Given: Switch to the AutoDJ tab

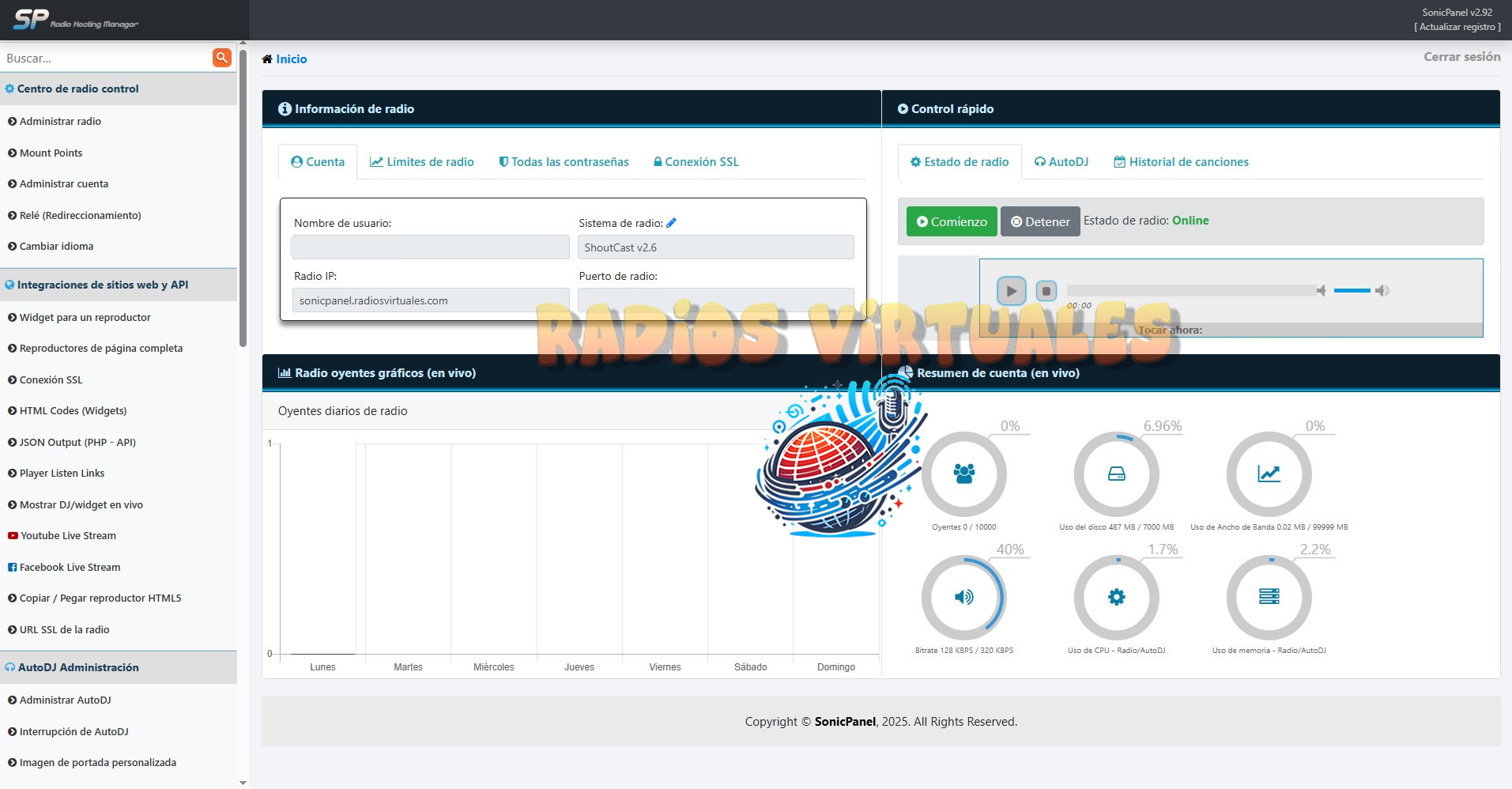Looking at the screenshot, I should [x=1061, y=162].
